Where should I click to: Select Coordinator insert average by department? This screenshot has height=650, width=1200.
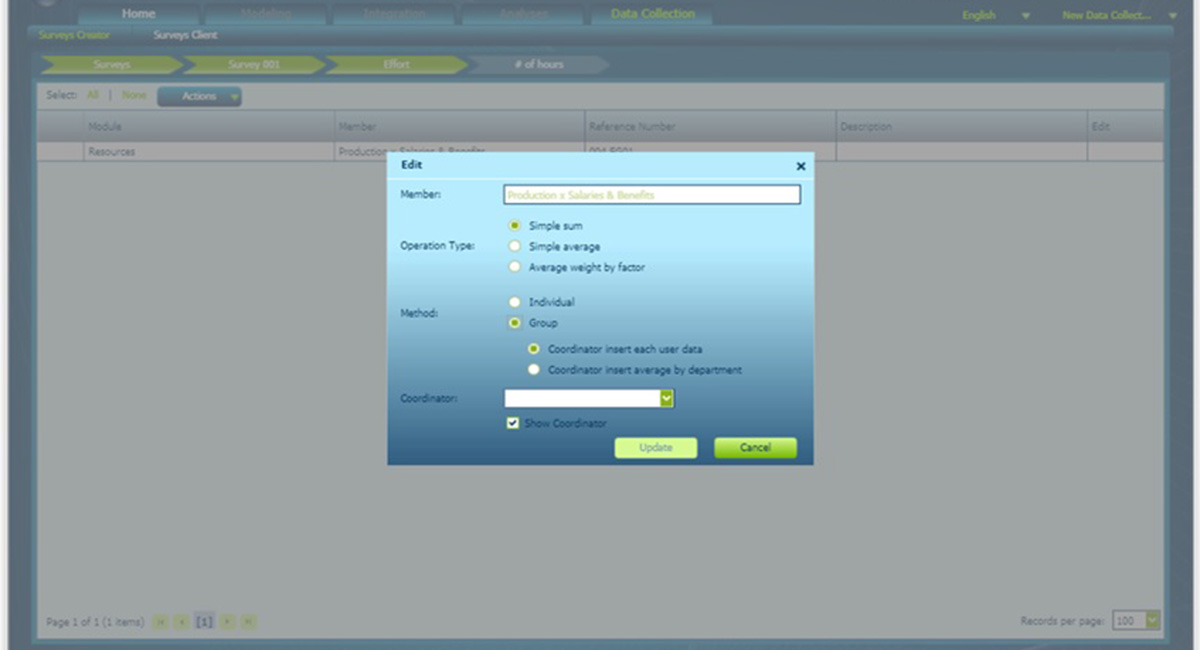point(534,370)
